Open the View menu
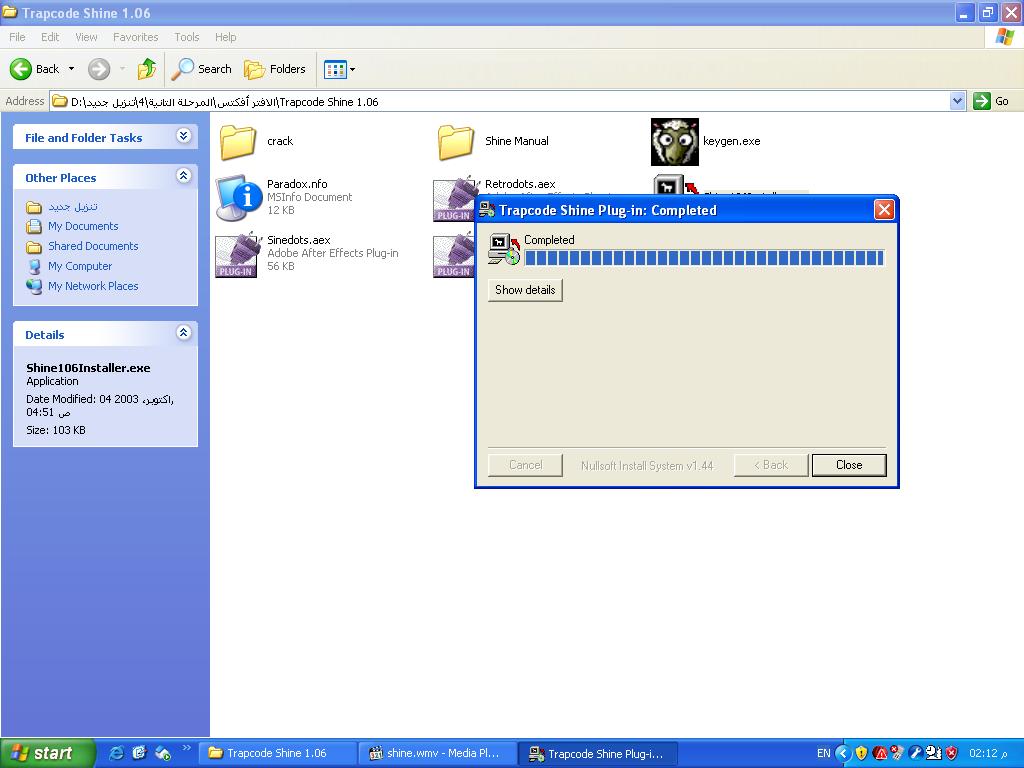Screen dimensions: 1024x768 coord(86,37)
